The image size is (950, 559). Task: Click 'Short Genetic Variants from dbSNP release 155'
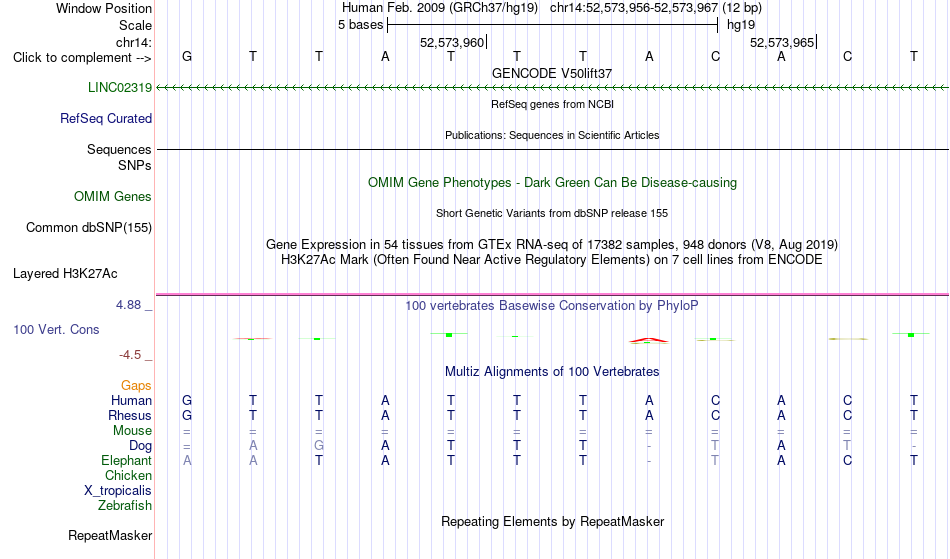[x=552, y=213]
